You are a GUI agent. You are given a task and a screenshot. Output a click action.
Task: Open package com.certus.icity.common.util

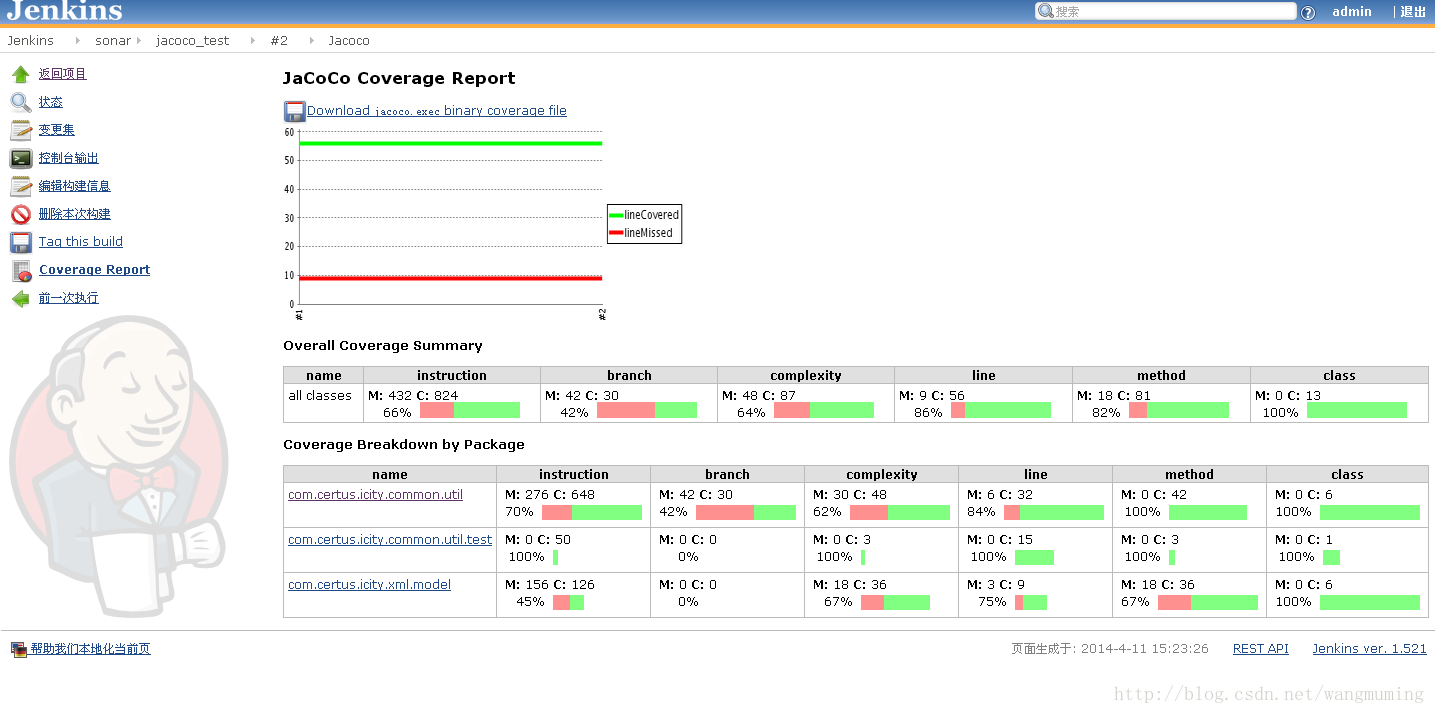click(376, 494)
